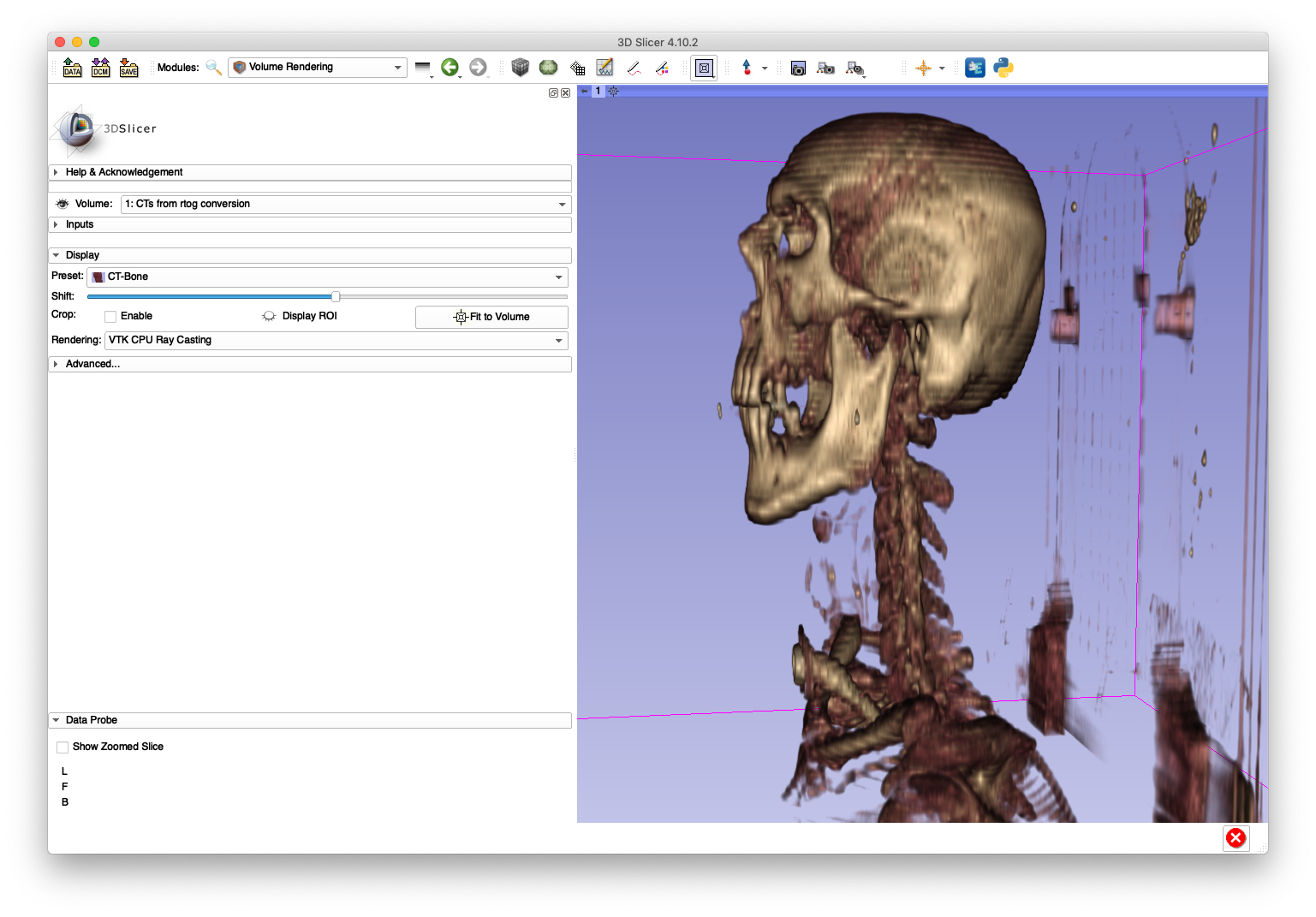Open the Python interactor icon
The width and height of the screenshot is (1316, 917).
tap(1002, 67)
